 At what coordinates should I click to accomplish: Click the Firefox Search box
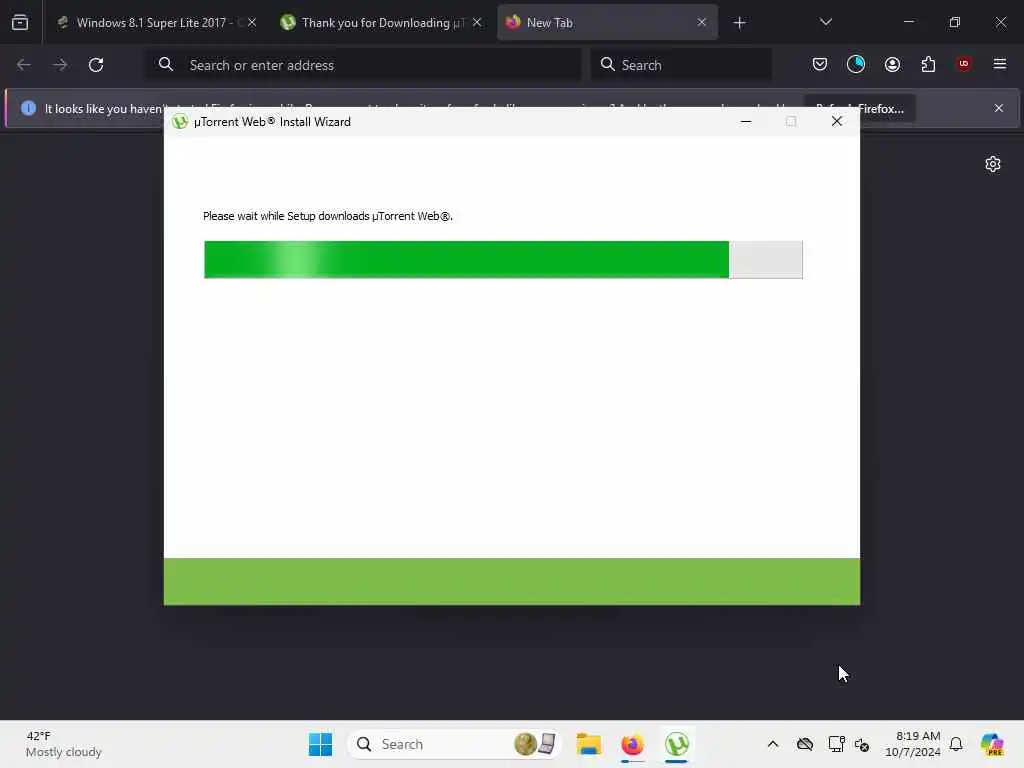(681, 65)
